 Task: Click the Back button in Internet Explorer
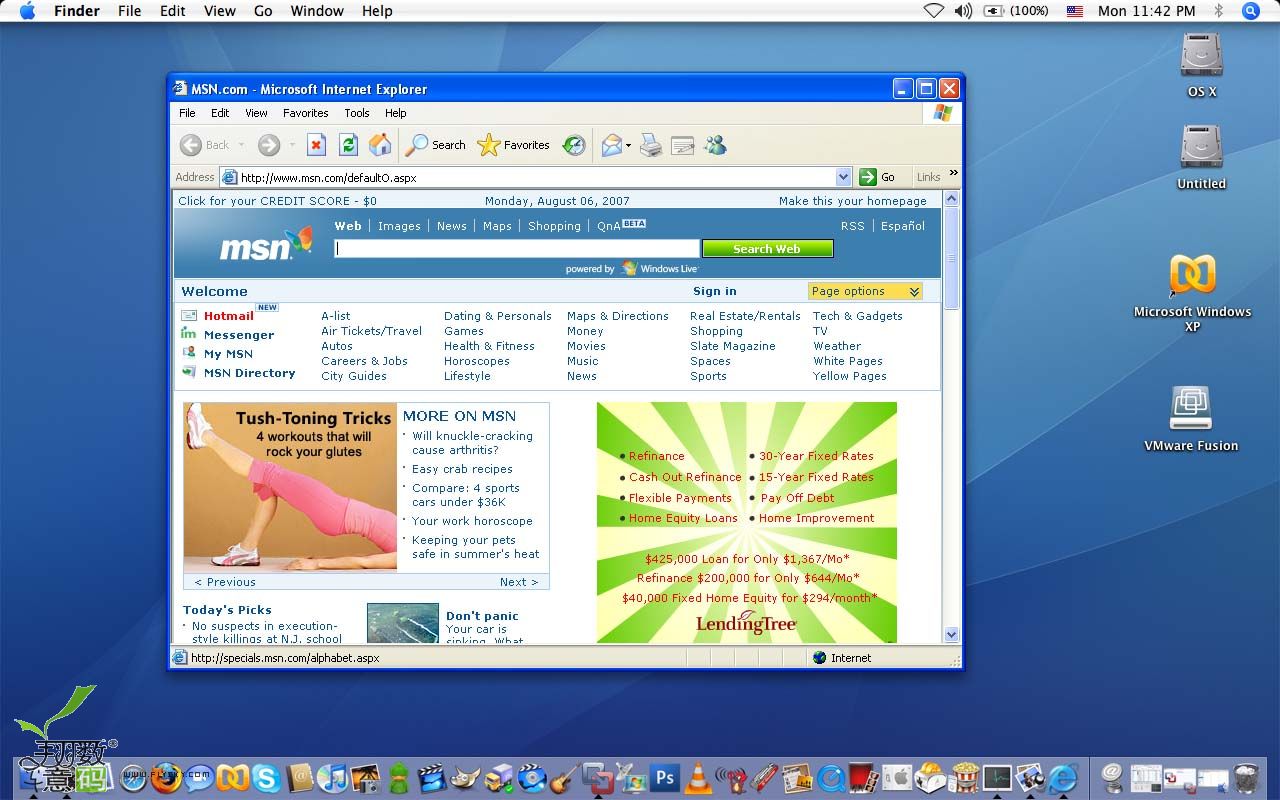pyautogui.click(x=205, y=145)
